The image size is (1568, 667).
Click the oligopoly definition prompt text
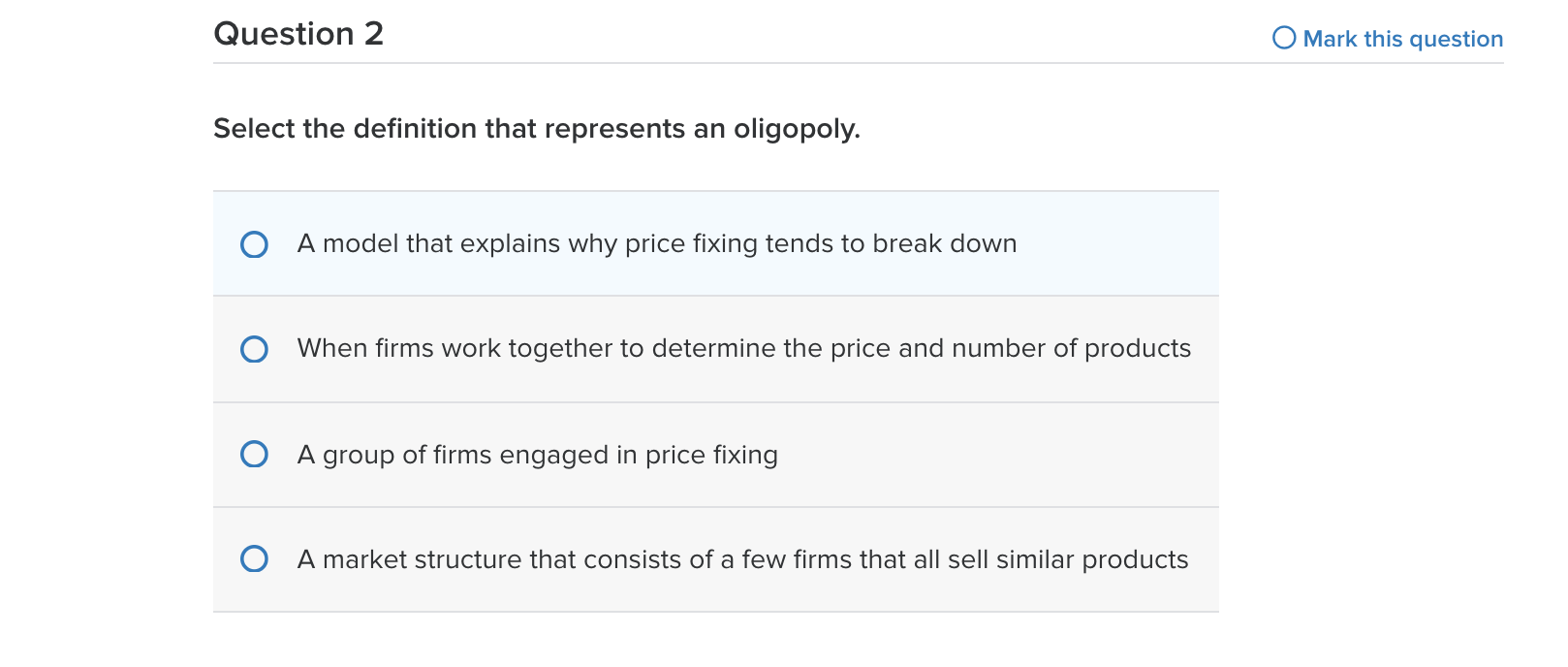(536, 129)
